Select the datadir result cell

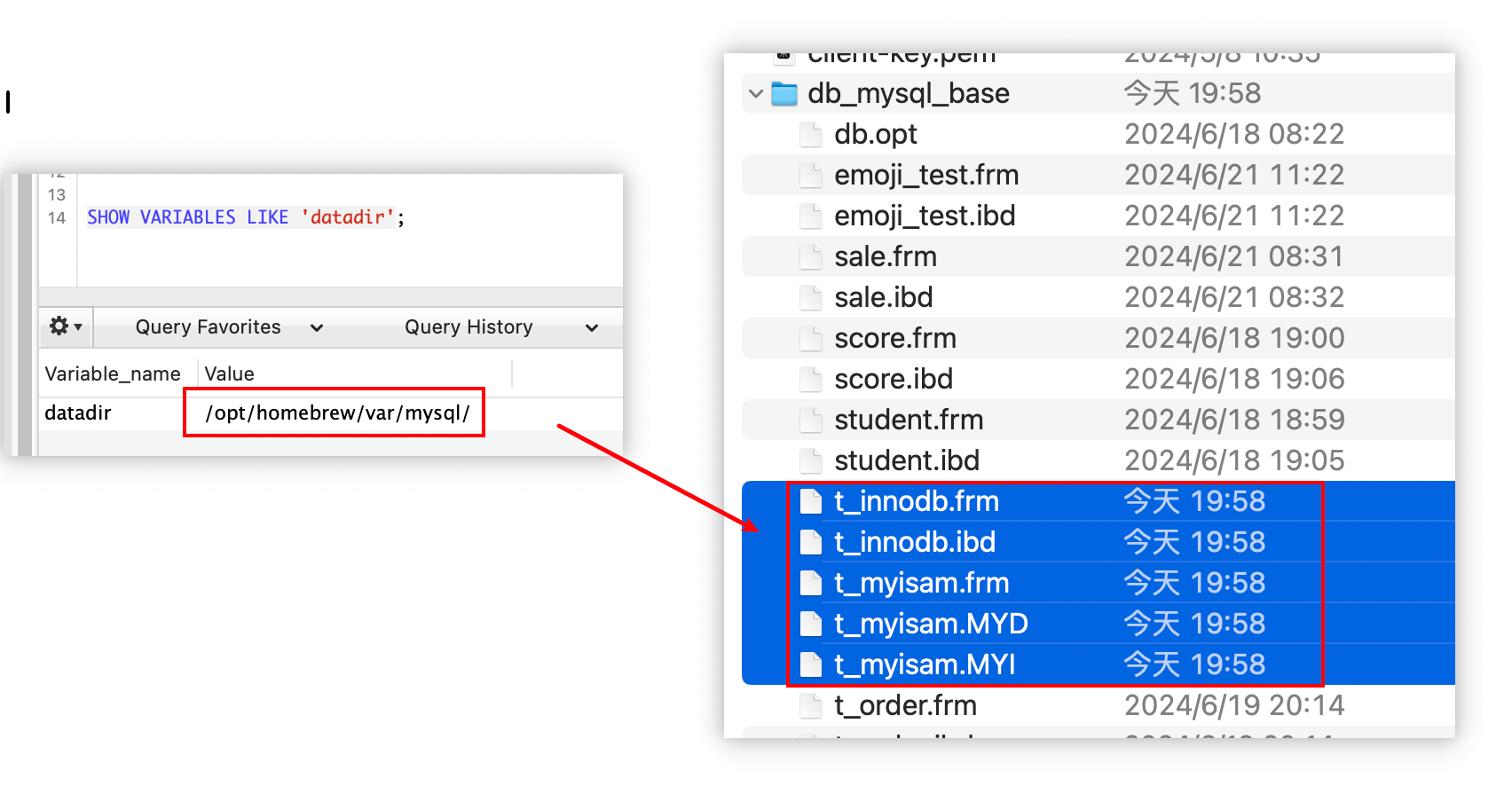click(x=78, y=413)
